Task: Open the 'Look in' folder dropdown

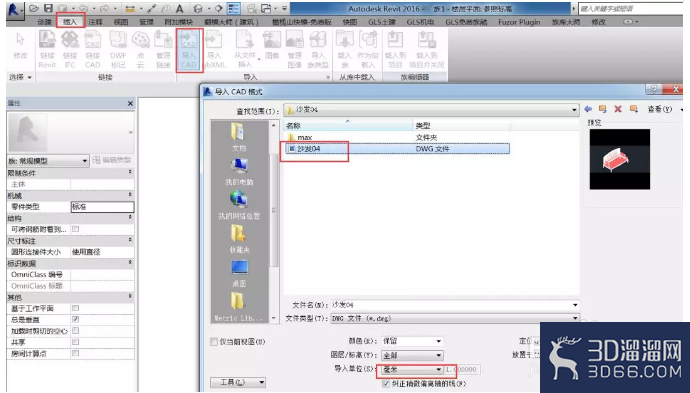Action: (x=431, y=109)
